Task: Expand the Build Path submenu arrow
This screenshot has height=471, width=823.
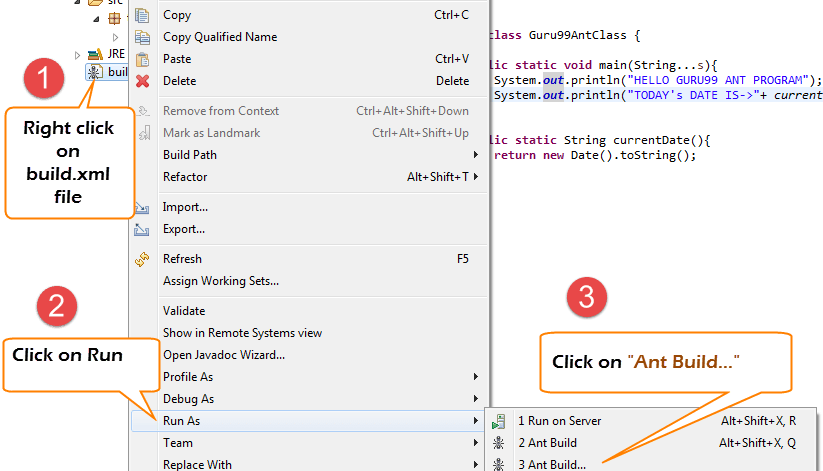Action: click(x=475, y=155)
